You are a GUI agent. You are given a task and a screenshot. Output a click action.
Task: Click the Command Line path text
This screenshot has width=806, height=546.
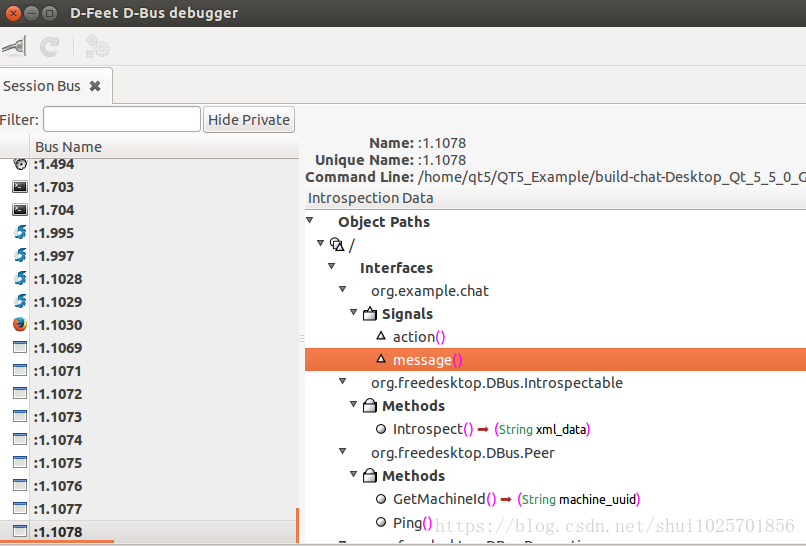tap(612, 177)
